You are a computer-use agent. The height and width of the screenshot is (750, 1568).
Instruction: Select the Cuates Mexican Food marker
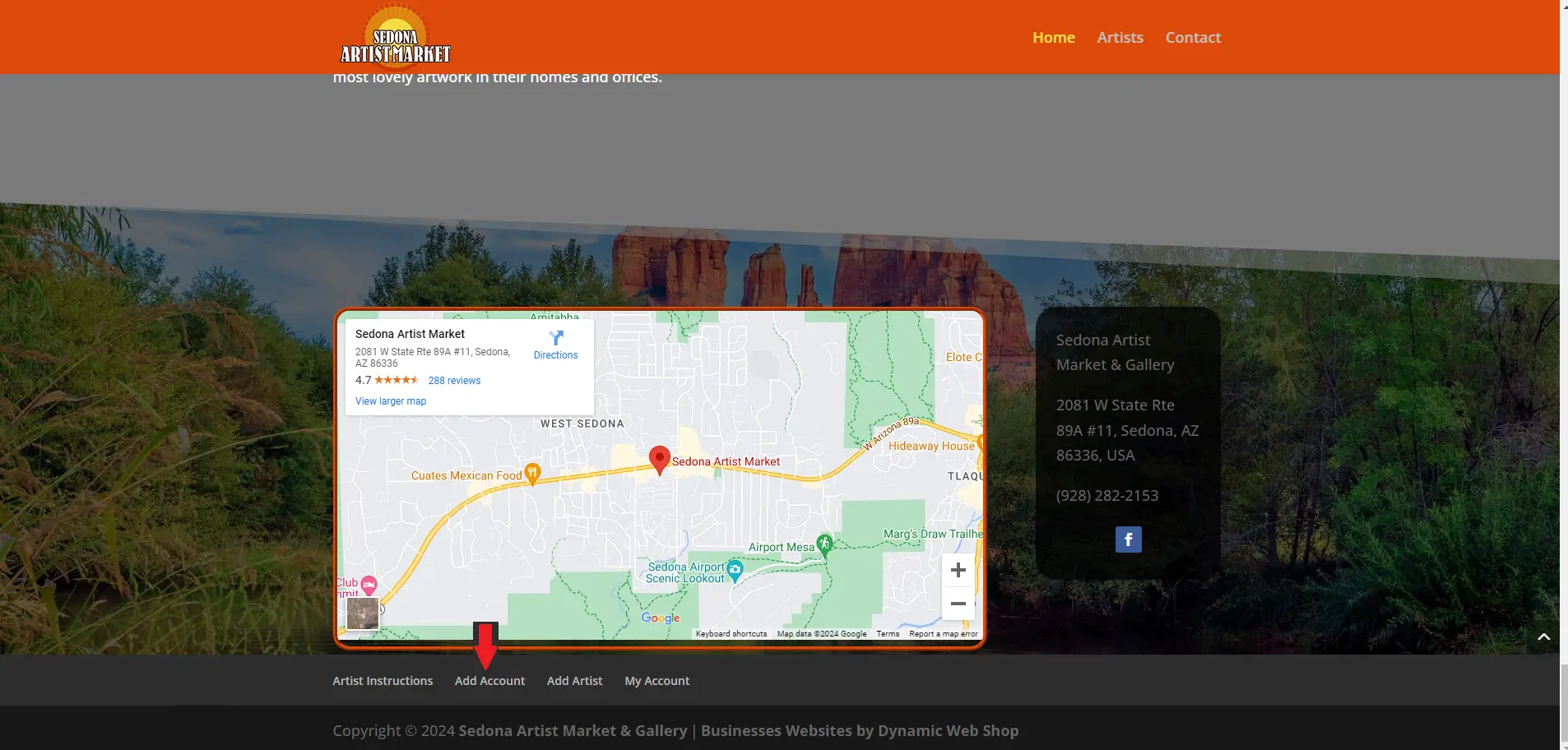click(x=532, y=474)
